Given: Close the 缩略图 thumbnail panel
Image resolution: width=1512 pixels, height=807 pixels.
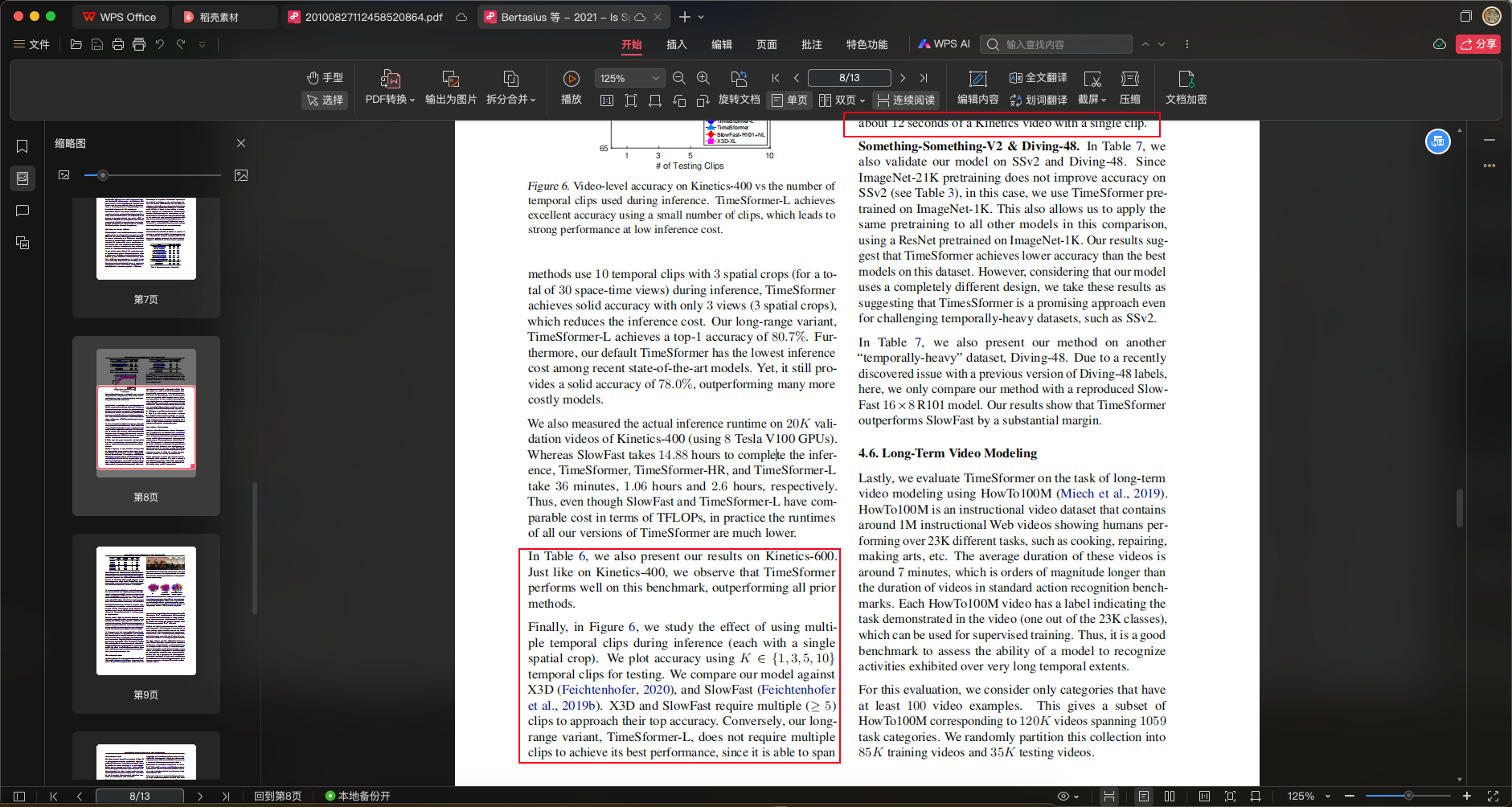Looking at the screenshot, I should [x=241, y=143].
